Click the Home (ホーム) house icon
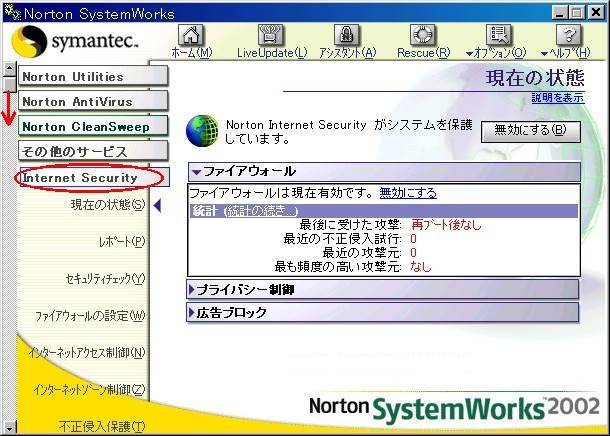 coord(191,35)
